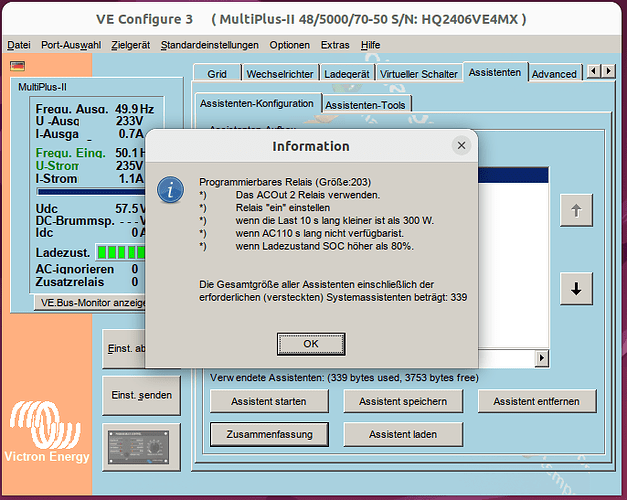The width and height of the screenshot is (627, 500).
Task: Click the 'Verwendete Assistenten' bytes used status text
Action: point(344,378)
